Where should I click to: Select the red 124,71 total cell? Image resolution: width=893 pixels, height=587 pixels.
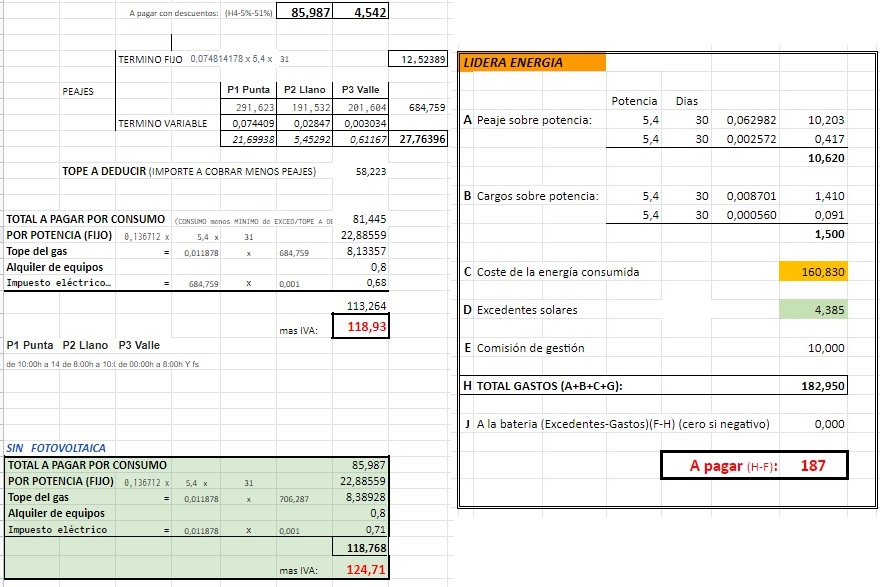point(361,569)
